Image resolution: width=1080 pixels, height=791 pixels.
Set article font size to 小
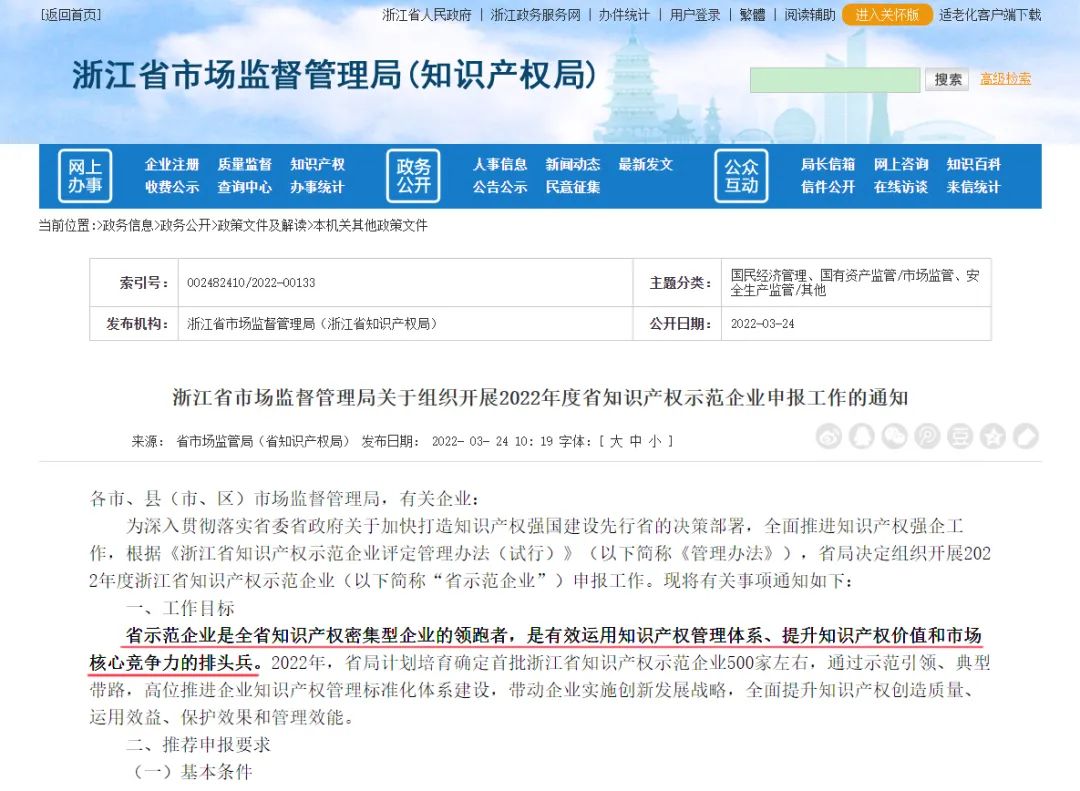tap(654, 441)
